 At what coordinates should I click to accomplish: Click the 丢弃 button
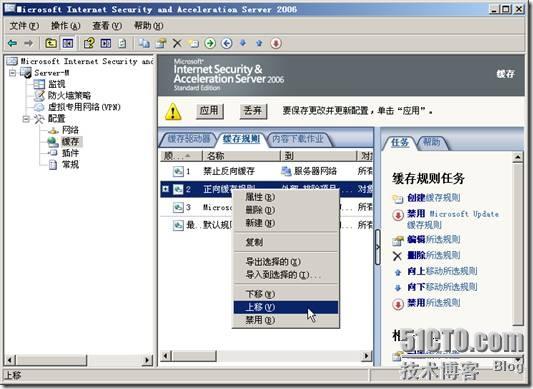(253, 111)
